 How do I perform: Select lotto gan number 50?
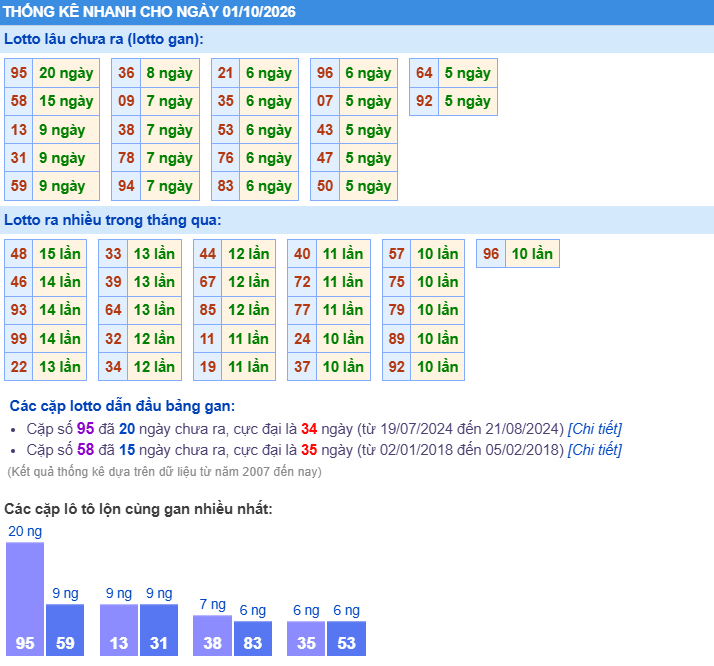325,186
